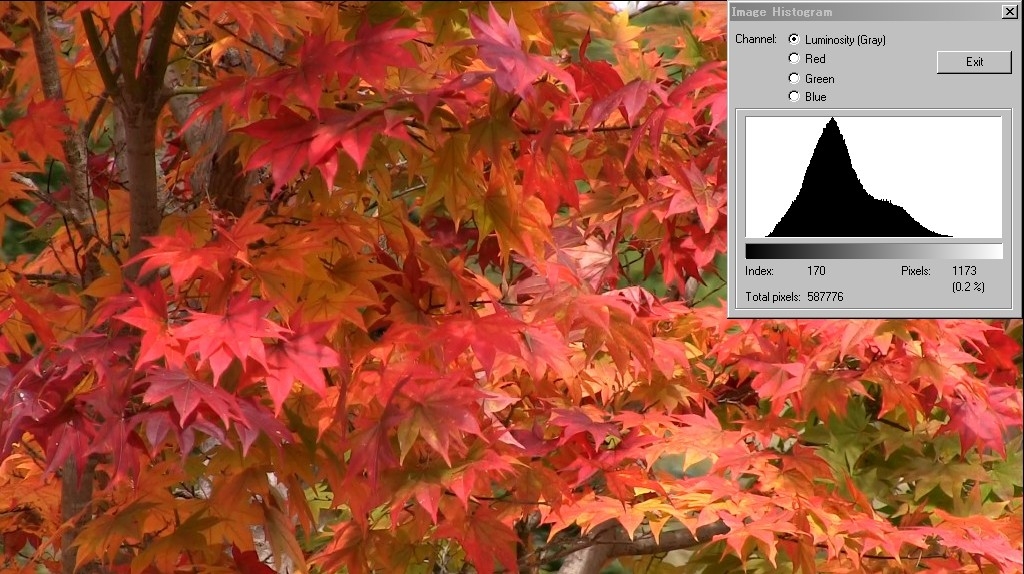
Task: Click the Total pixels: label
Action: tap(773, 296)
